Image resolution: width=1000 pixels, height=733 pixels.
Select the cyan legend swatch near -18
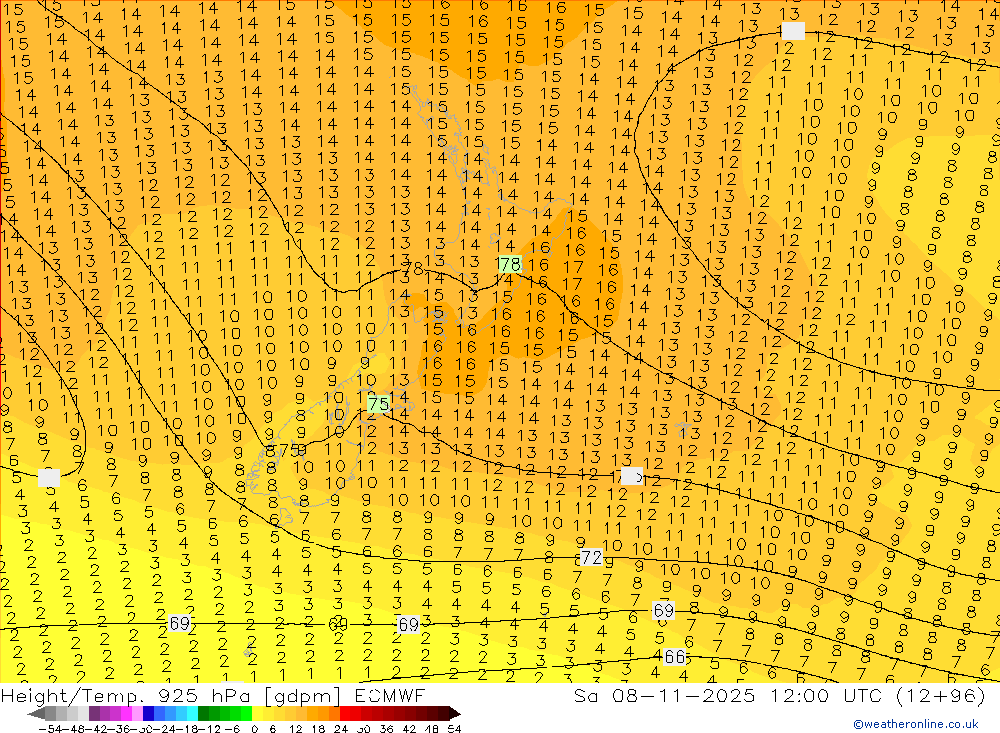[192, 713]
